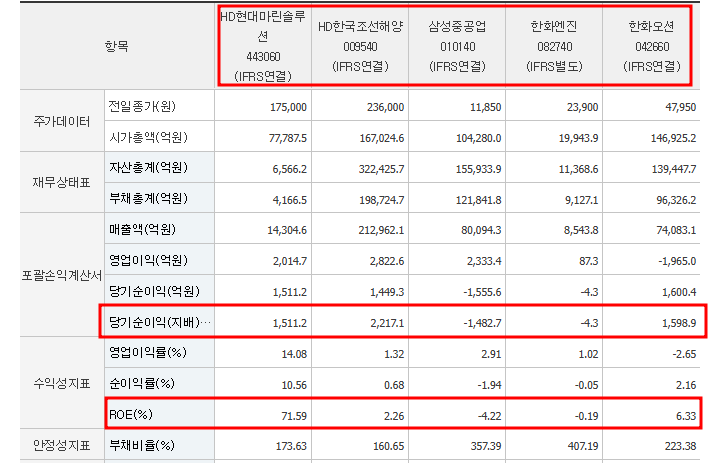The width and height of the screenshot is (709, 463).
Task: Click the 자산총계(억원) row label
Action: point(148,168)
